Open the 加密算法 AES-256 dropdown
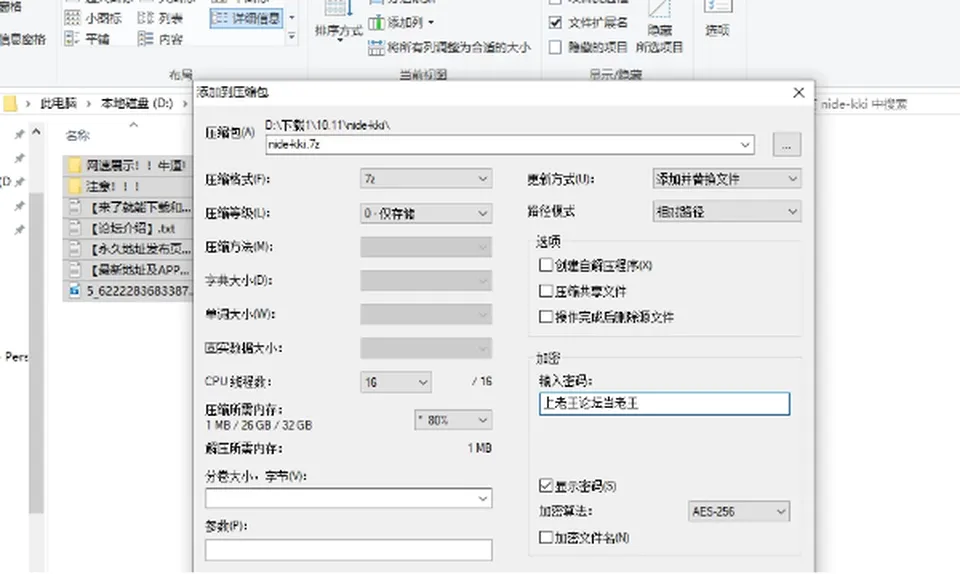The height and width of the screenshot is (574, 960). click(x=739, y=512)
